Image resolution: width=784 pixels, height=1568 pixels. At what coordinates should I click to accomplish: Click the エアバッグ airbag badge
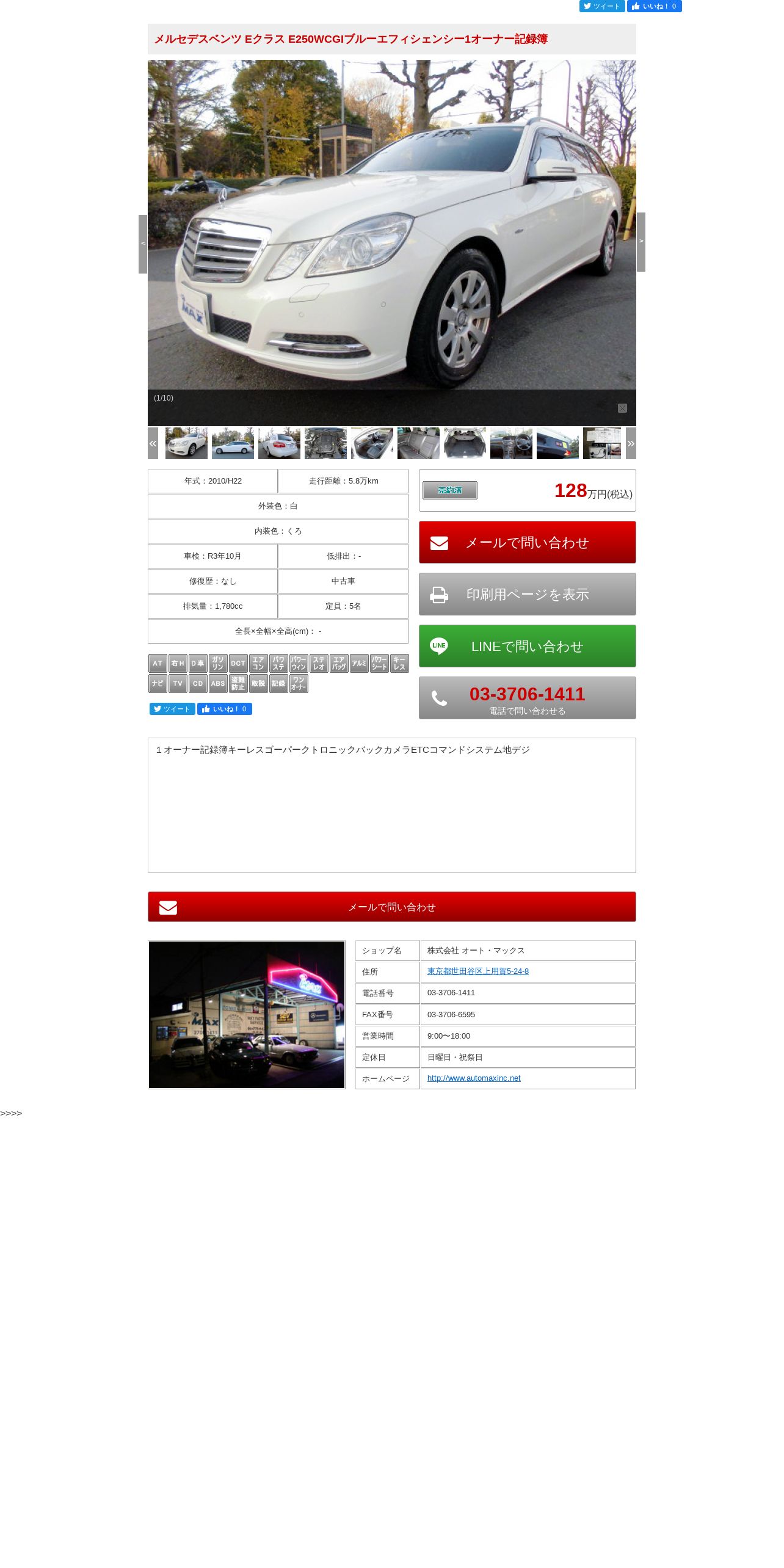pos(339,663)
